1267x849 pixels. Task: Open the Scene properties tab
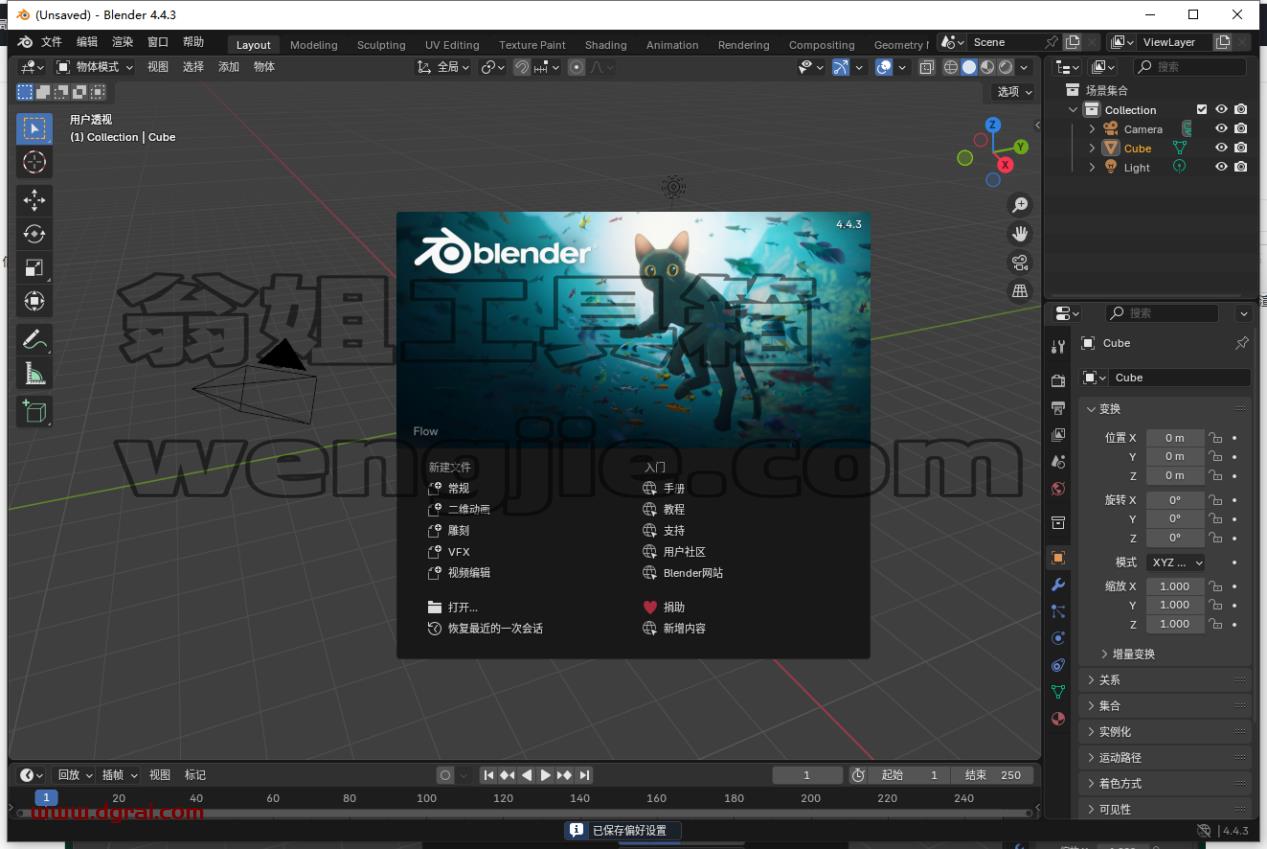pyautogui.click(x=1058, y=462)
